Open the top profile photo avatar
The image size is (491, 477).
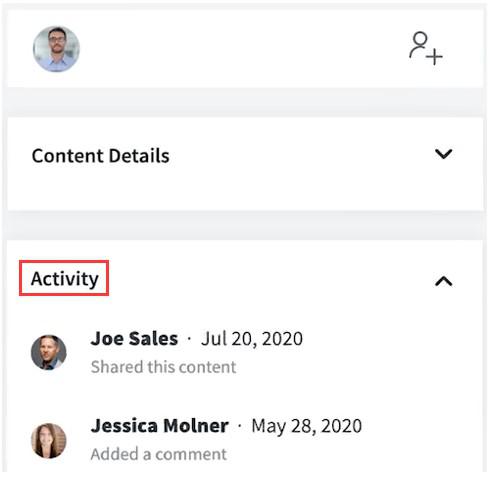tap(56, 49)
